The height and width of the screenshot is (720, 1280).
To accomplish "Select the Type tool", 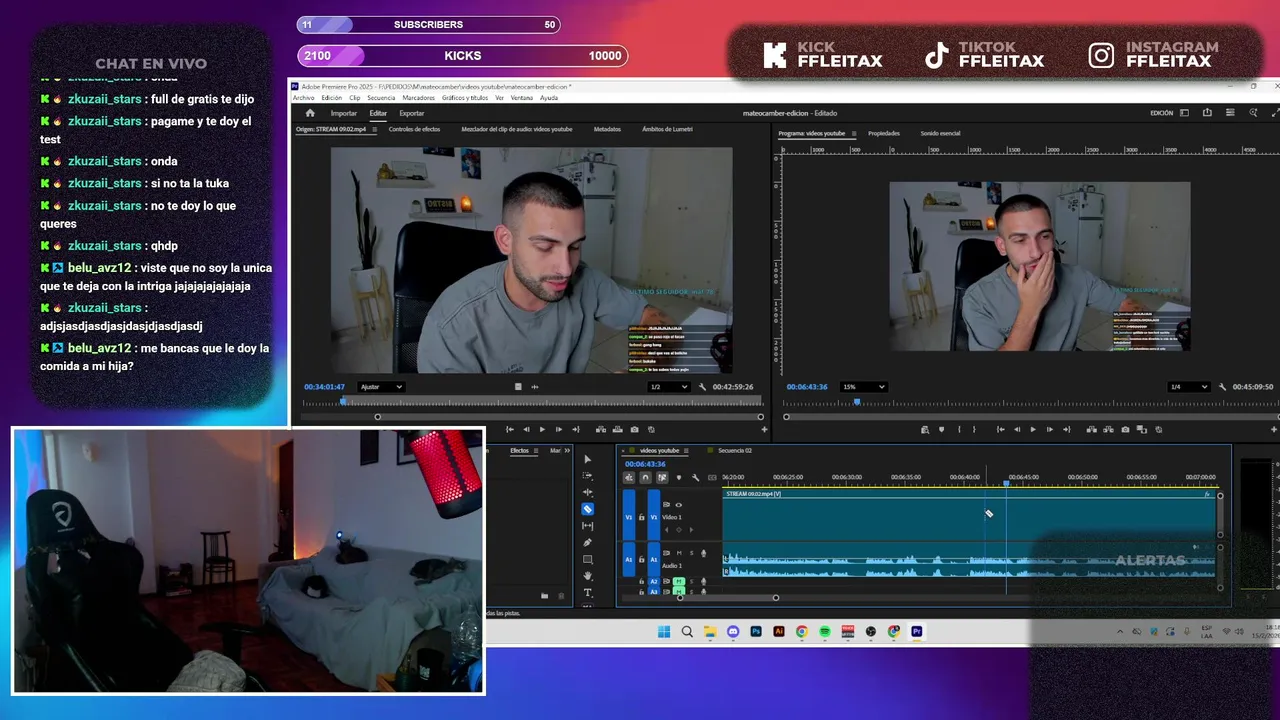I will 588,593.
